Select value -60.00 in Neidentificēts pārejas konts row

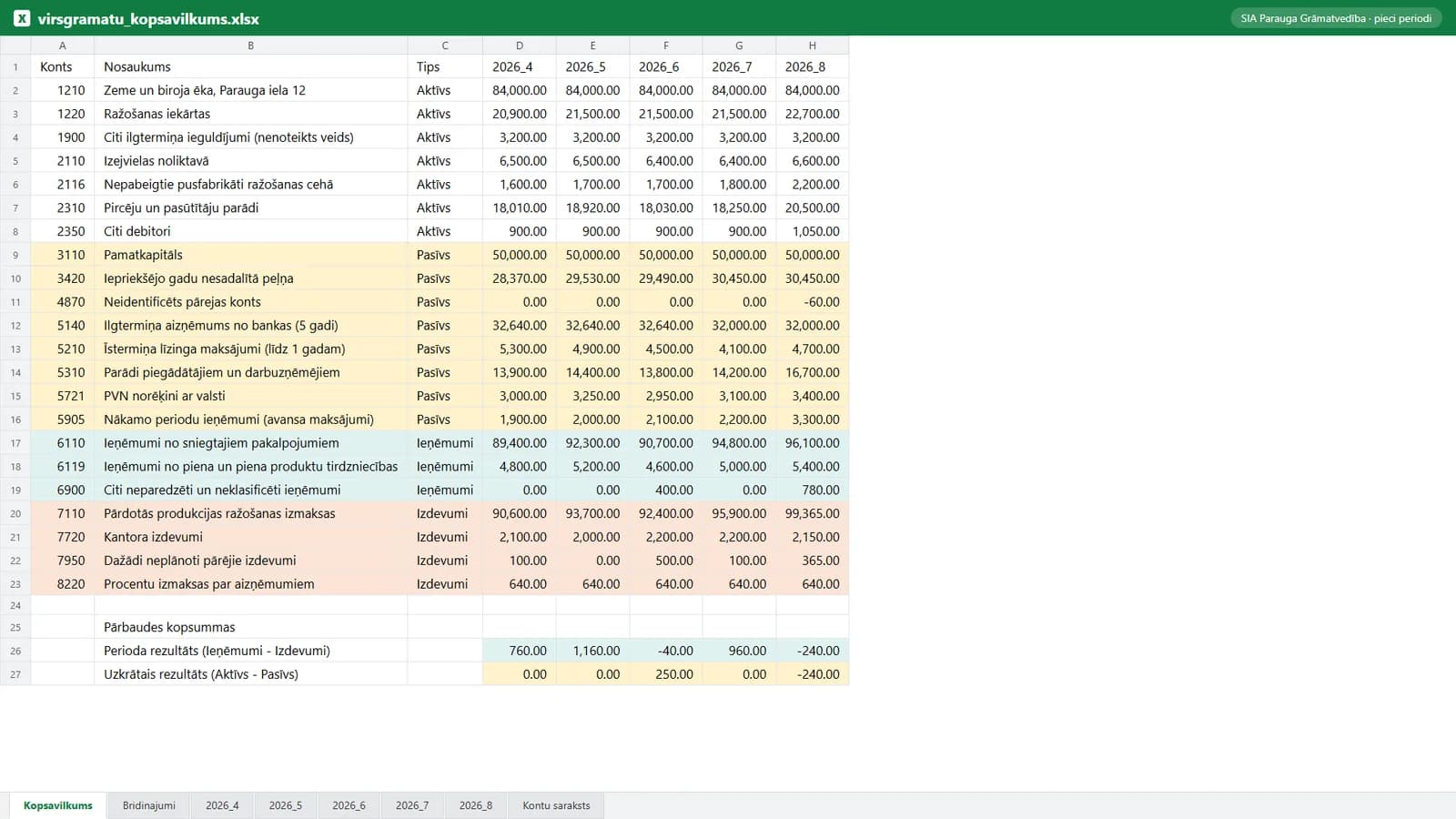click(813, 302)
